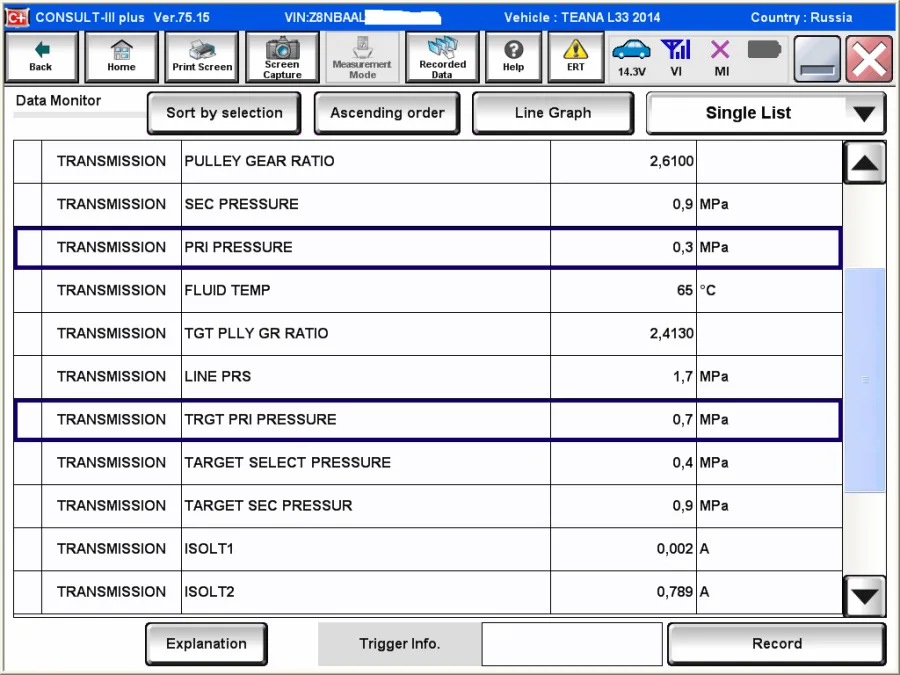Click the Back arrow button
Image resolution: width=900 pixels, height=675 pixels.
pyautogui.click(x=41, y=57)
